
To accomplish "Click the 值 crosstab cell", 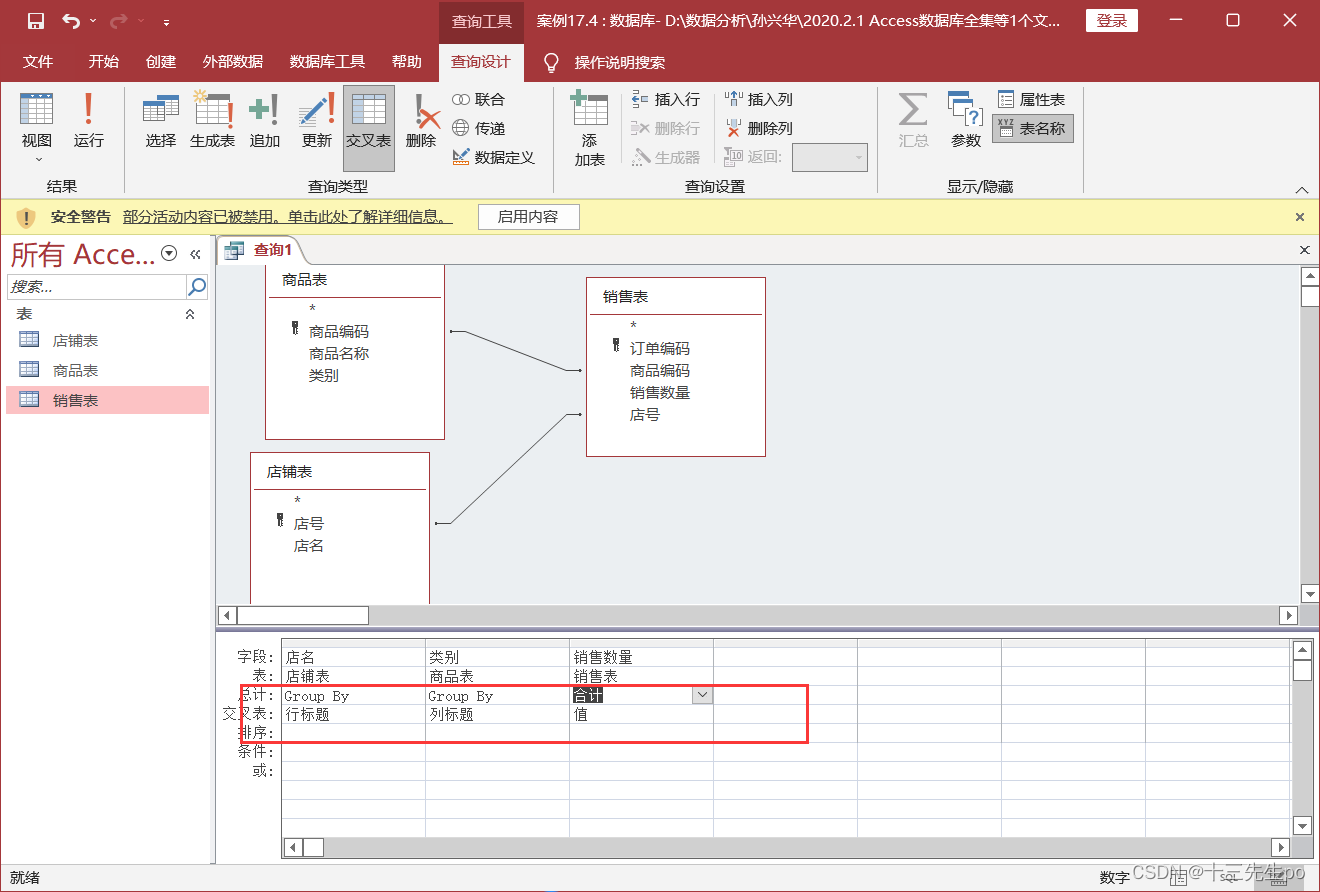I will [641, 714].
